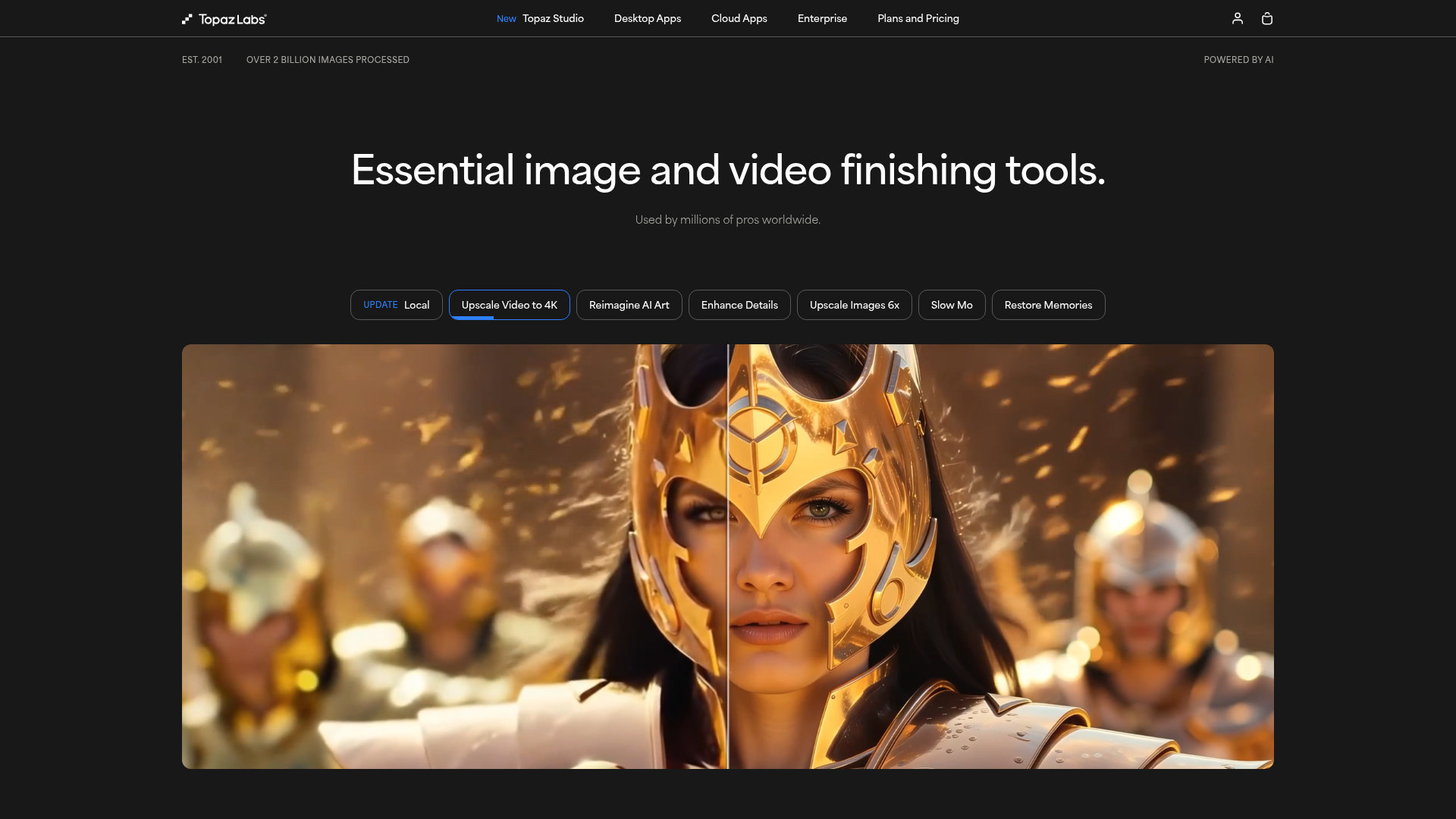This screenshot has height=819, width=1456.
Task: Click the OVER 2 BILLION IMAGES PROCESSED text
Action: 328,59
